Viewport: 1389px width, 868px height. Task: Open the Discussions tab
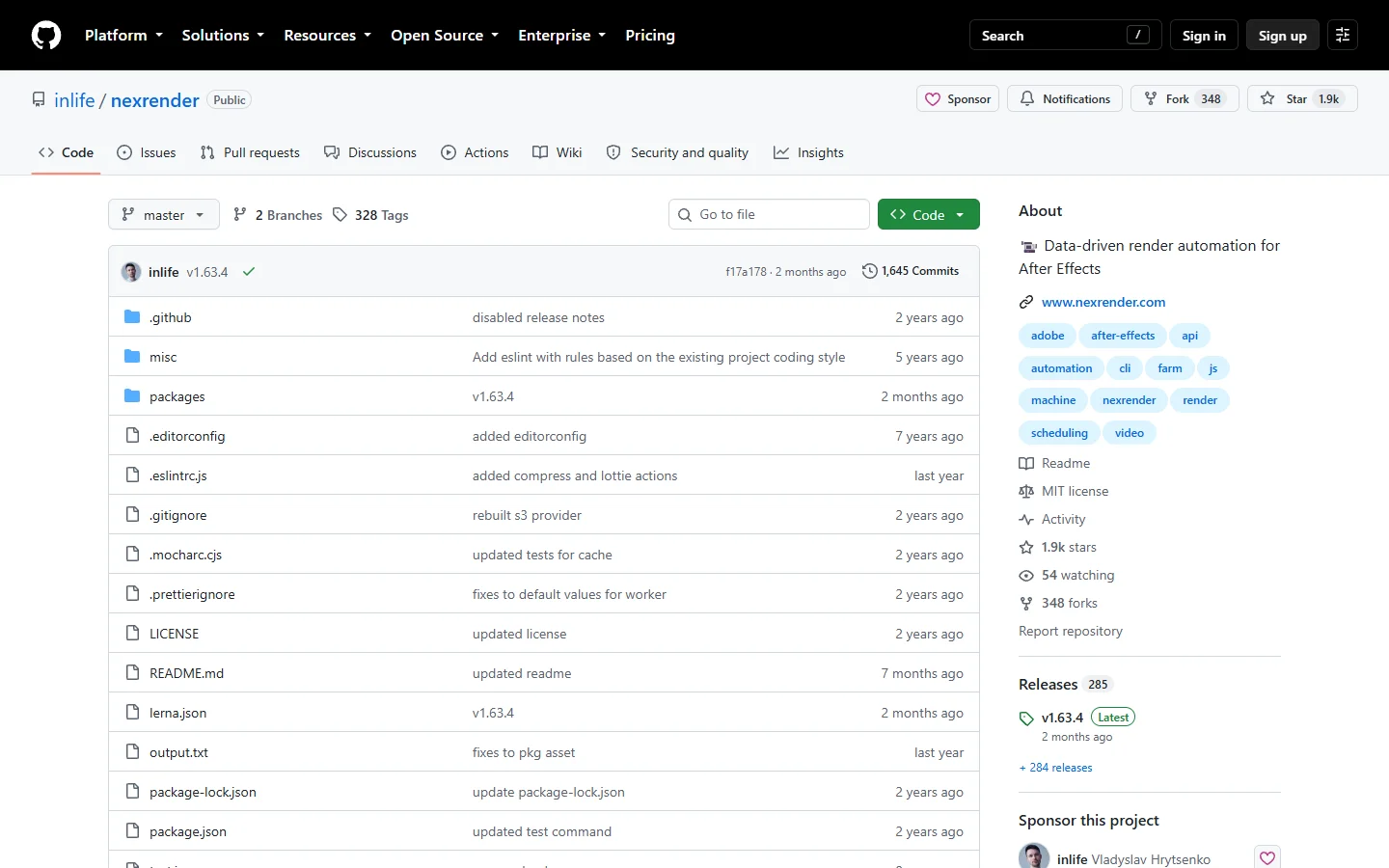point(370,153)
